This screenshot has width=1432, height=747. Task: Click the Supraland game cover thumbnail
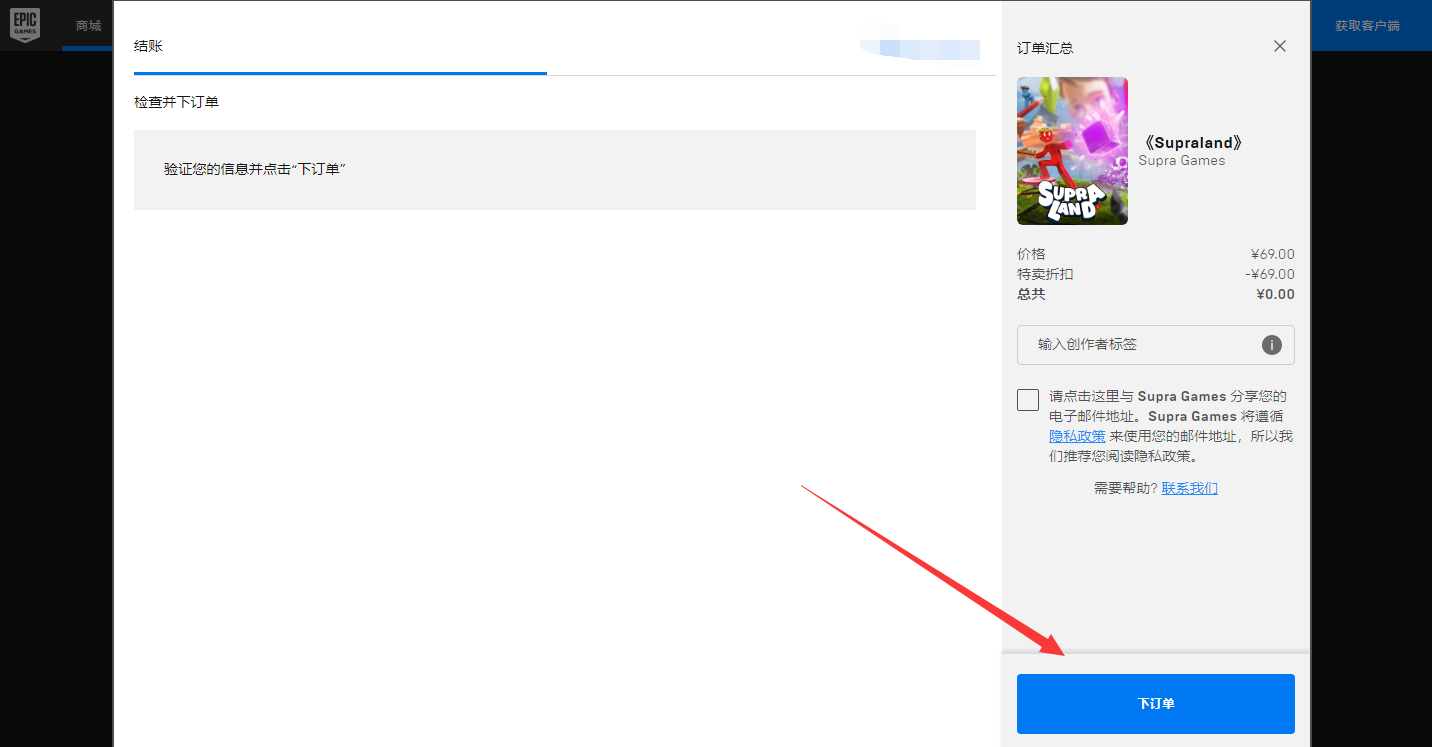pos(1072,151)
